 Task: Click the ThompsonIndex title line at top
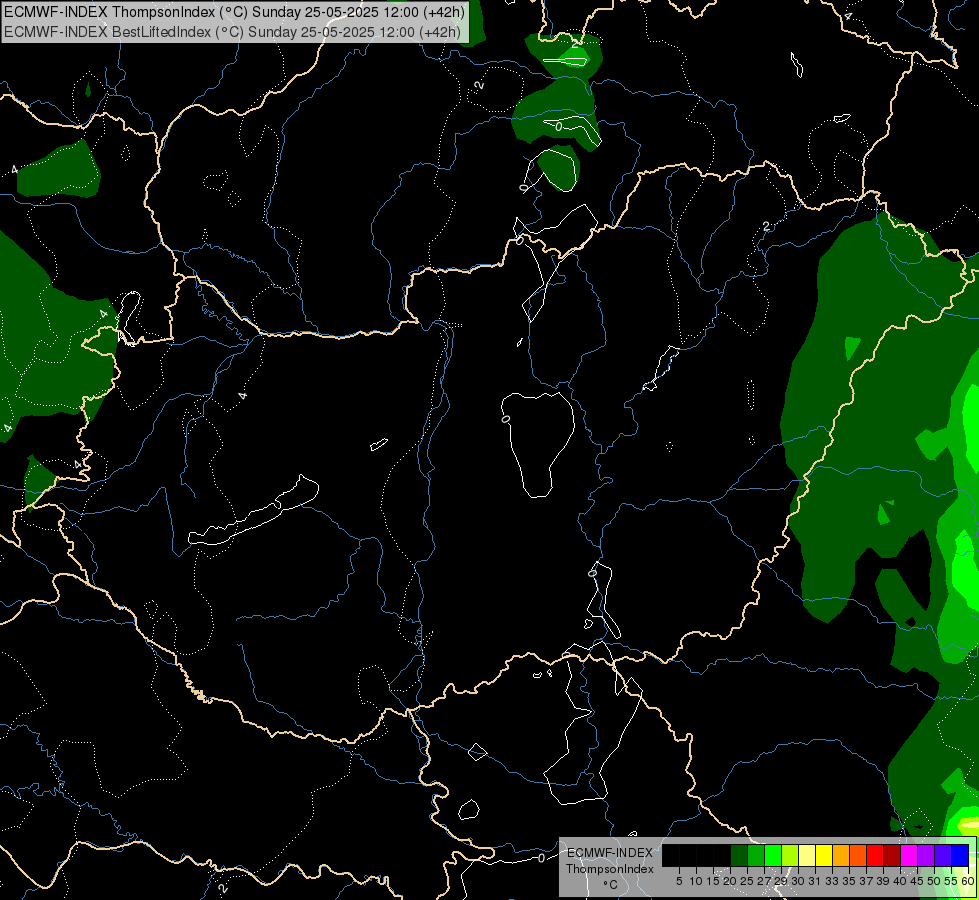point(234,12)
